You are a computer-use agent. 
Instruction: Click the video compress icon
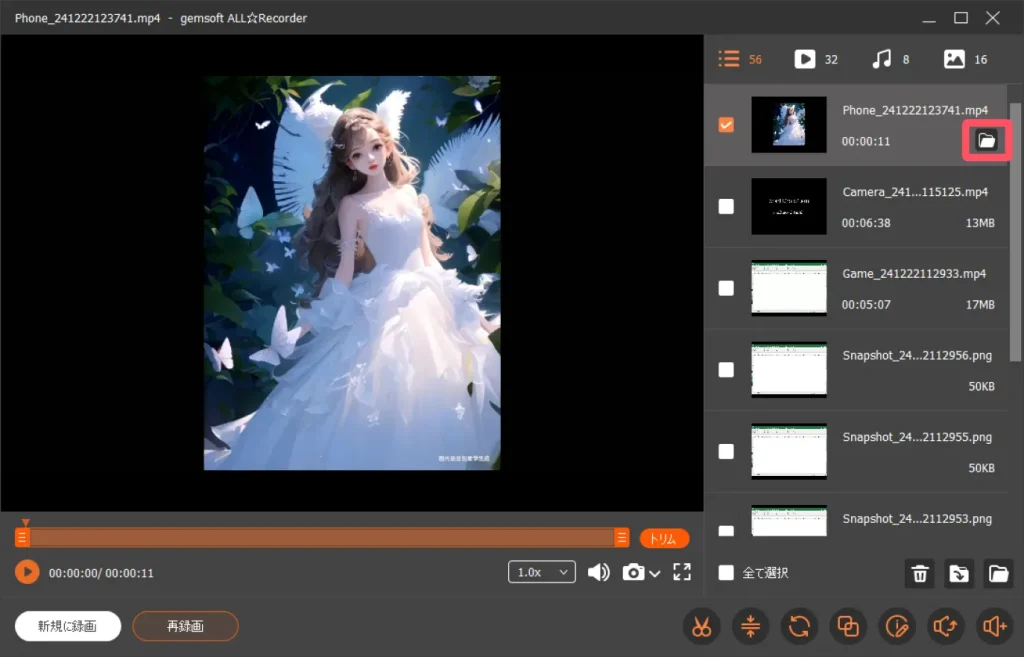coord(750,627)
